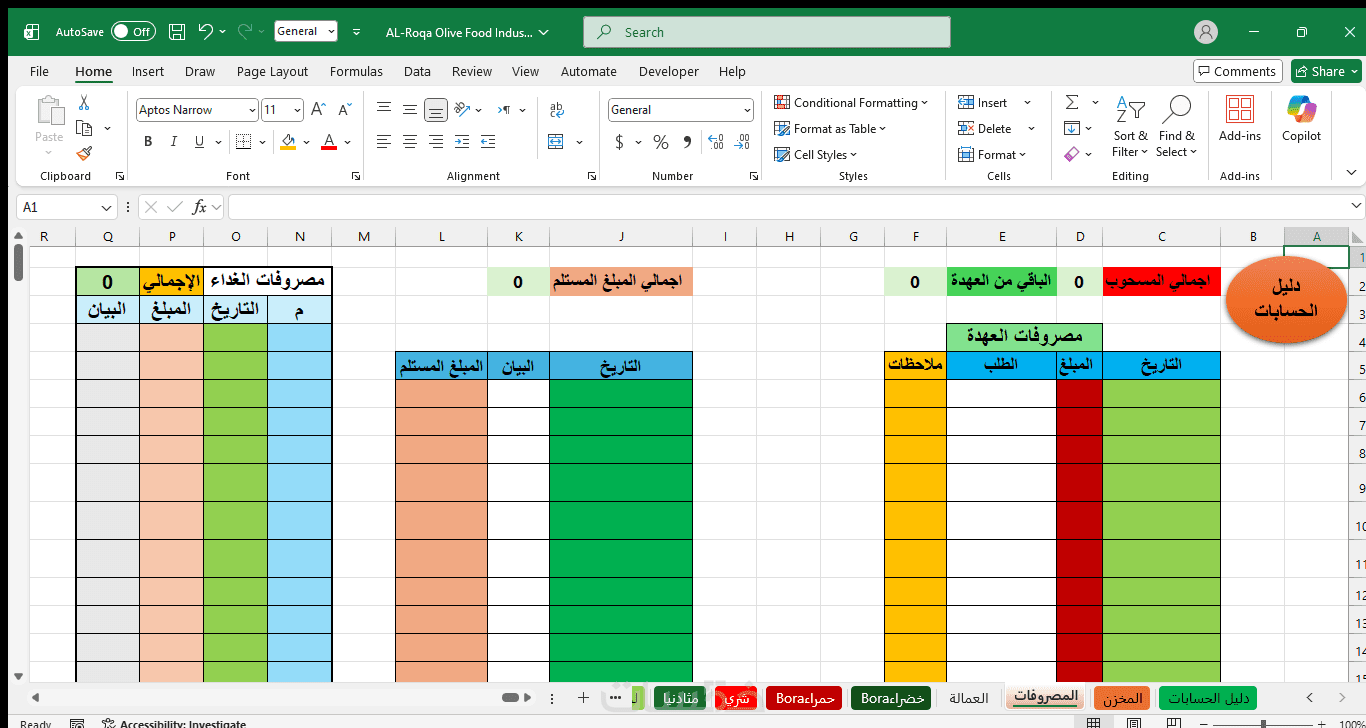Open the Data ribbon tab
1366x728 pixels.
[x=417, y=71]
